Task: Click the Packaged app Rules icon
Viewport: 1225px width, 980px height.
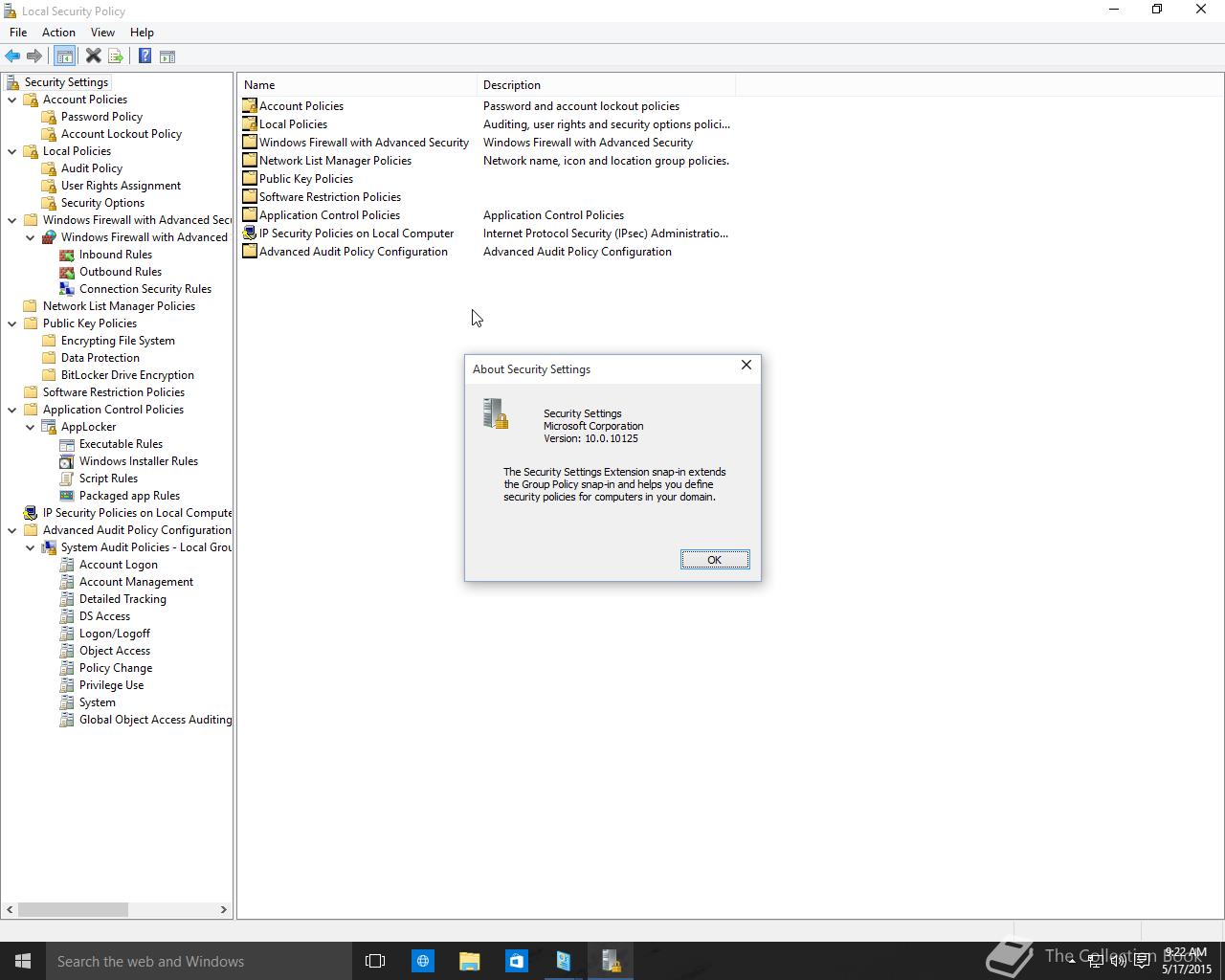Action: click(67, 496)
